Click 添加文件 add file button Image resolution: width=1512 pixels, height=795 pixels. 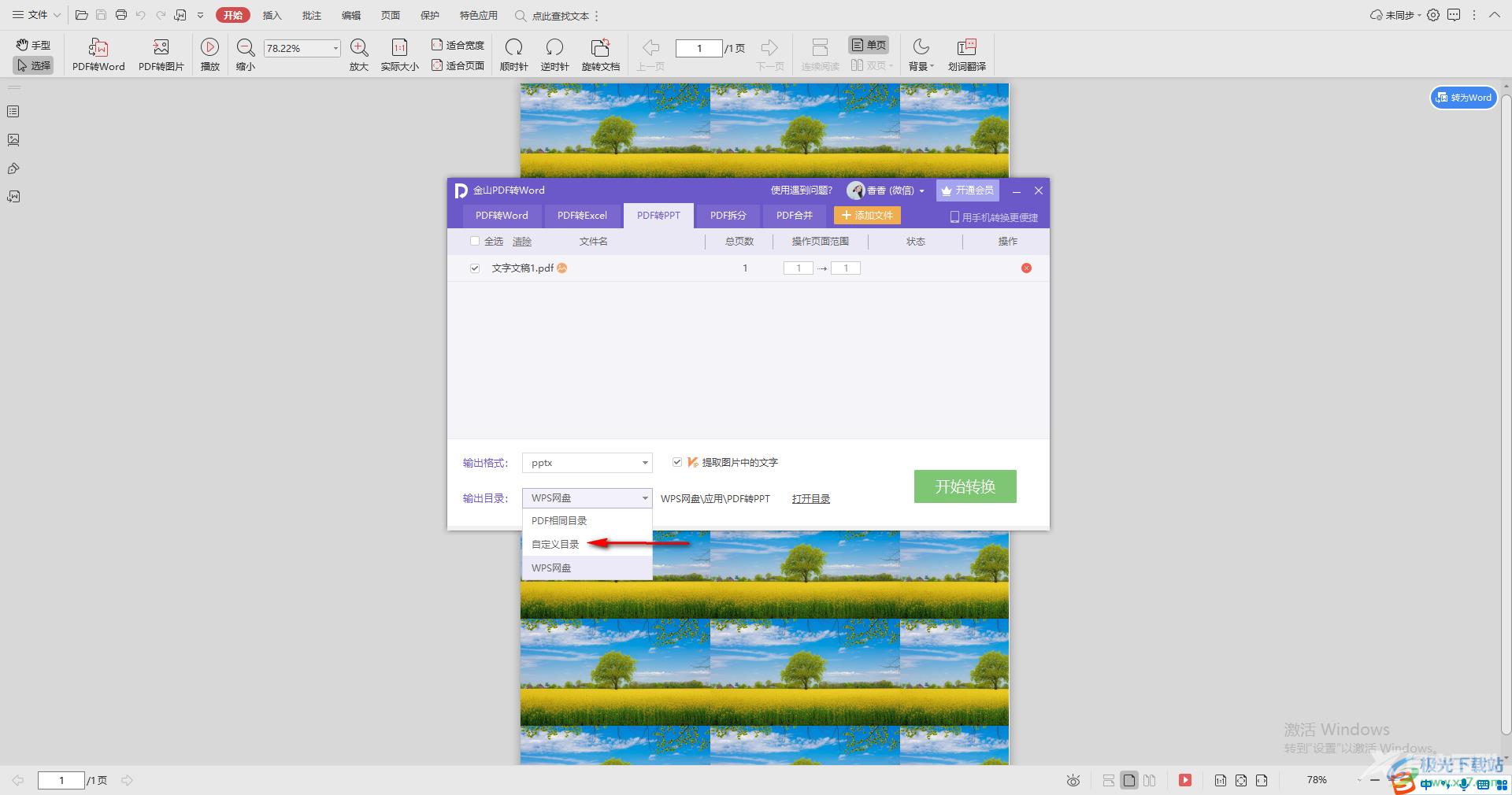[867, 215]
